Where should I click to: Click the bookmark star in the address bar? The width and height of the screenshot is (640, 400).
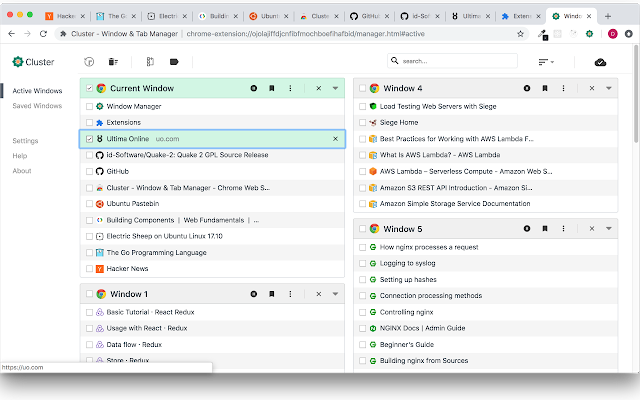520,34
